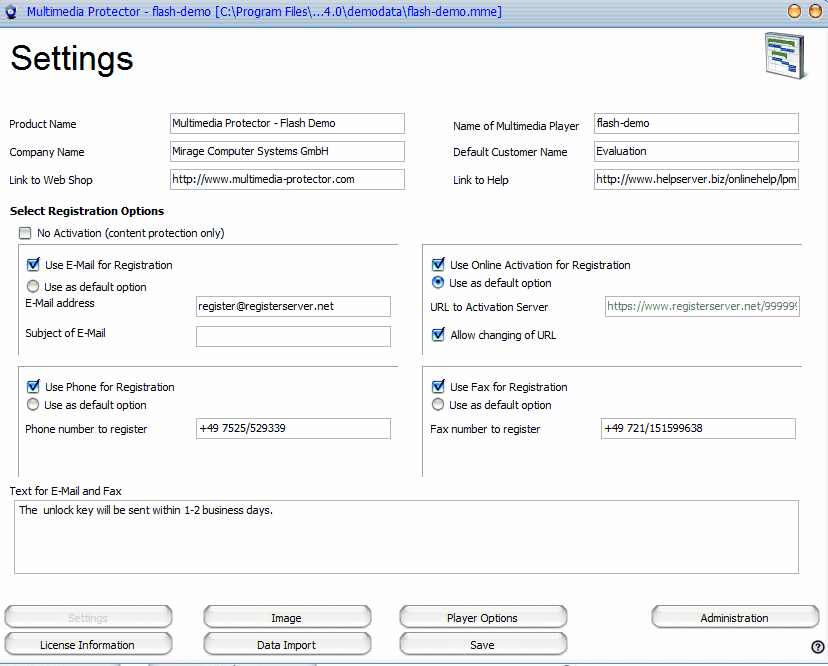Select Phone 'Use as default option' radio
The width and height of the screenshot is (828, 666).
point(33,405)
